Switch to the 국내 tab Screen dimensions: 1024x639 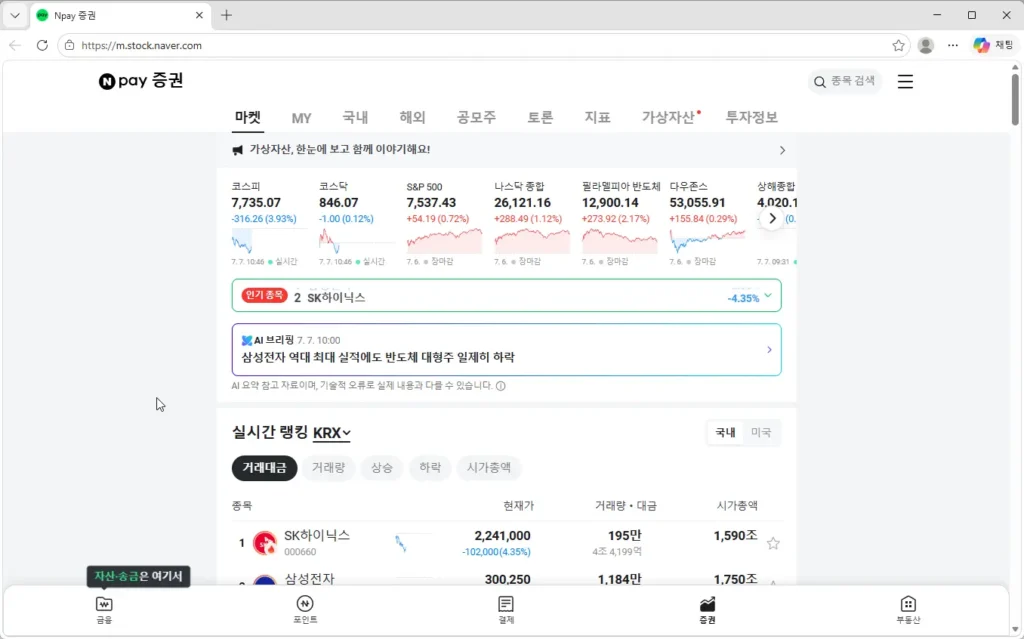point(355,118)
